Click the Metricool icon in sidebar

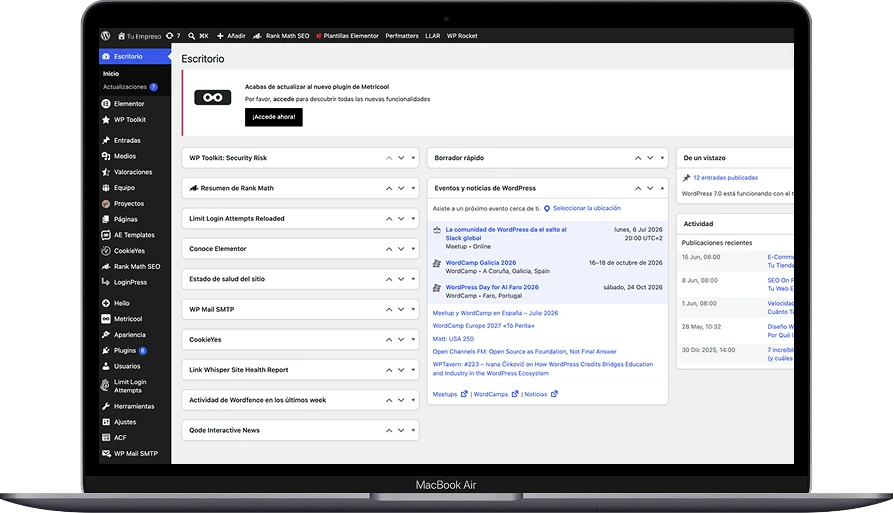[105, 319]
